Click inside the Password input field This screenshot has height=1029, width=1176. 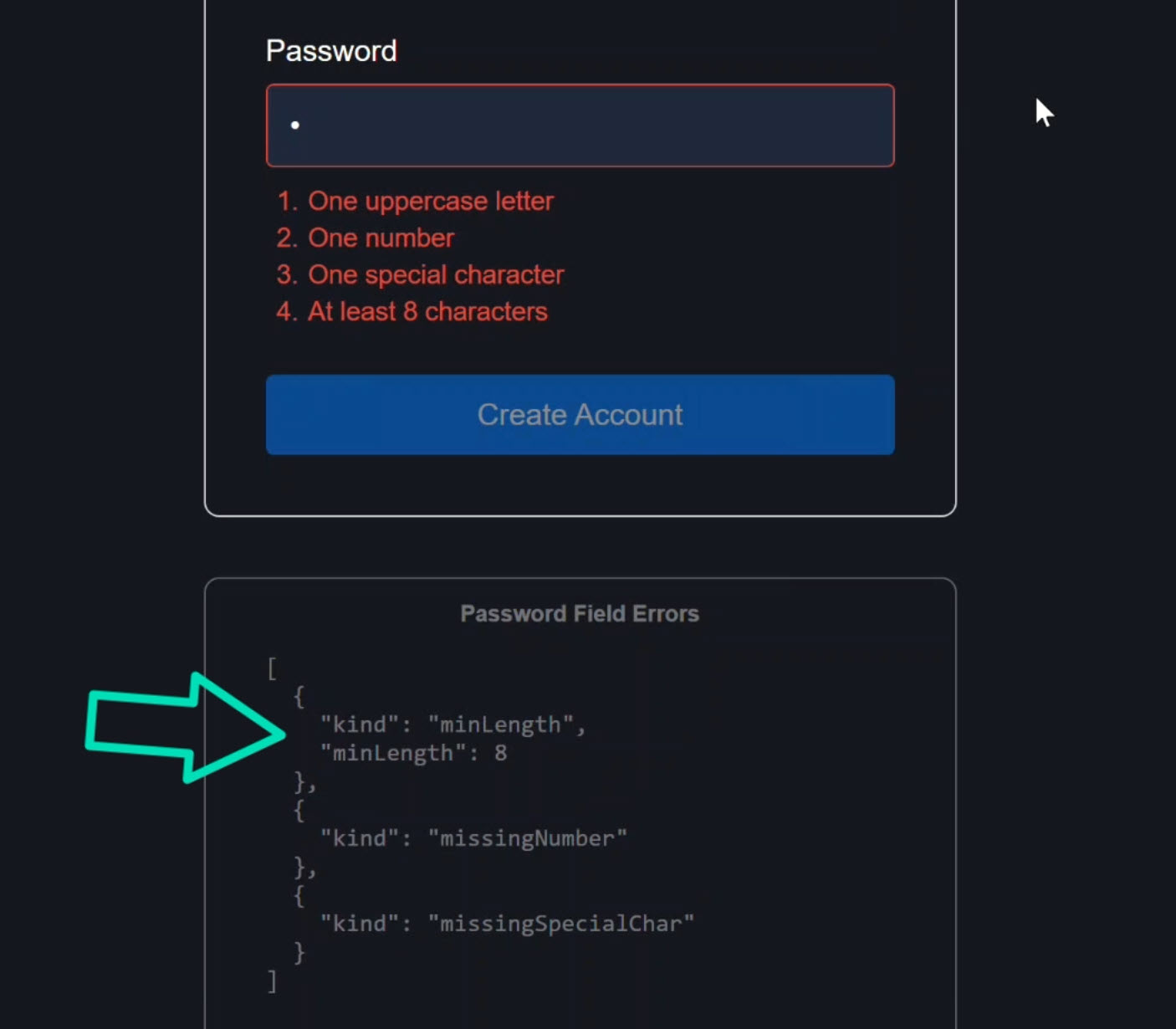pyautogui.click(x=580, y=125)
